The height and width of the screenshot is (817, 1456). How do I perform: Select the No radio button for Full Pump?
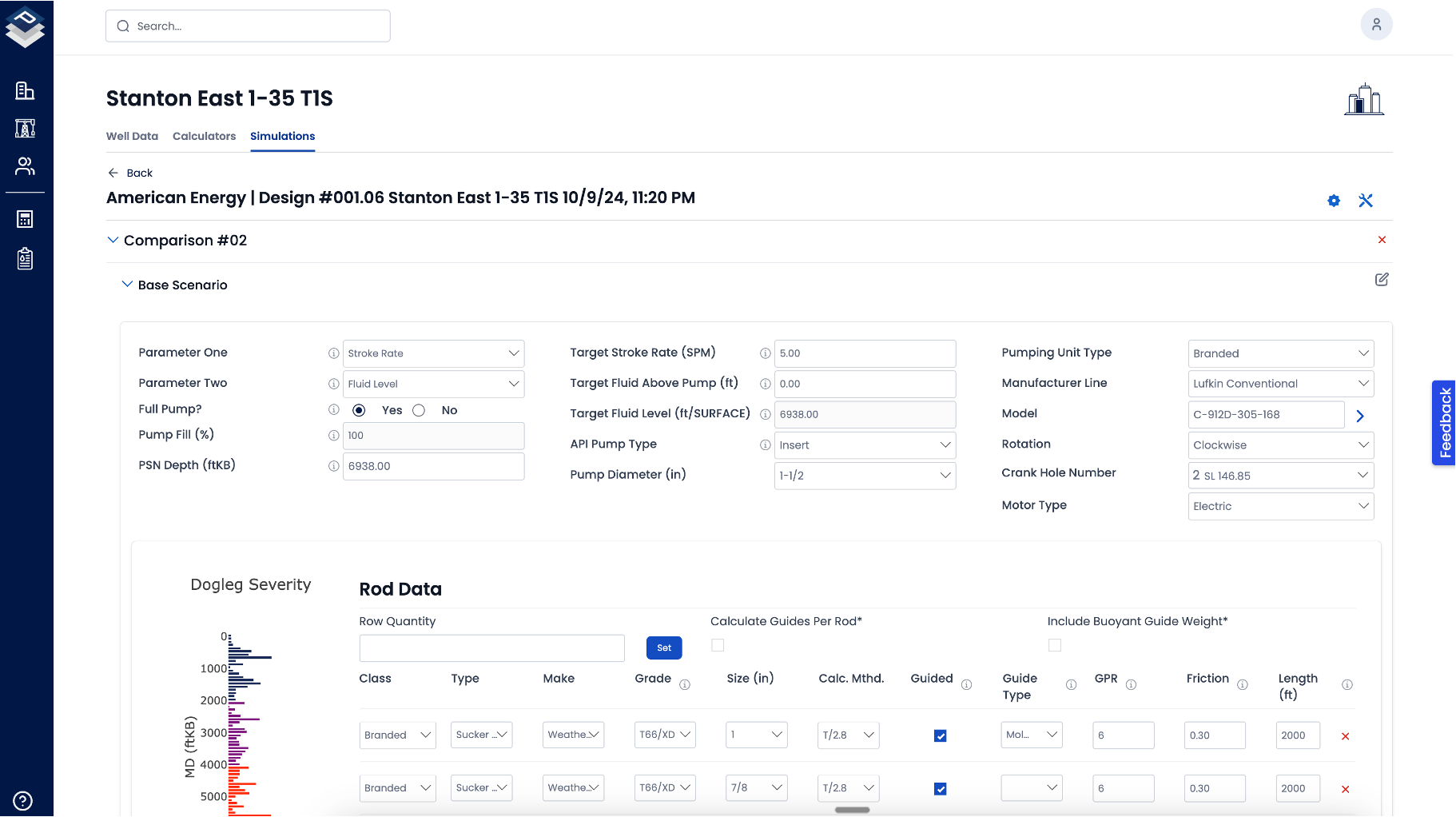(419, 410)
